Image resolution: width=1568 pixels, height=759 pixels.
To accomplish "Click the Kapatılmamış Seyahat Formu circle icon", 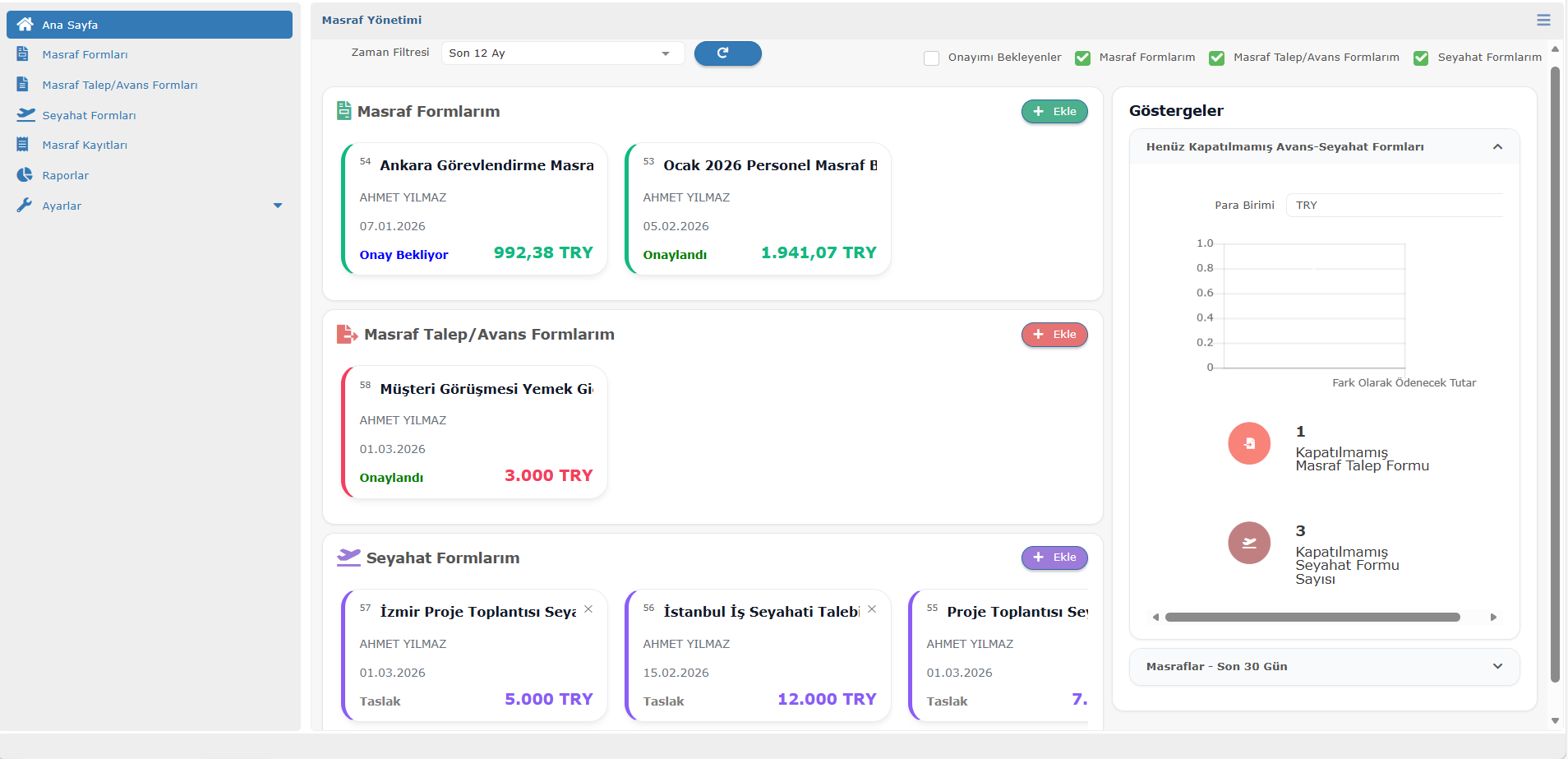I will pyautogui.click(x=1248, y=543).
